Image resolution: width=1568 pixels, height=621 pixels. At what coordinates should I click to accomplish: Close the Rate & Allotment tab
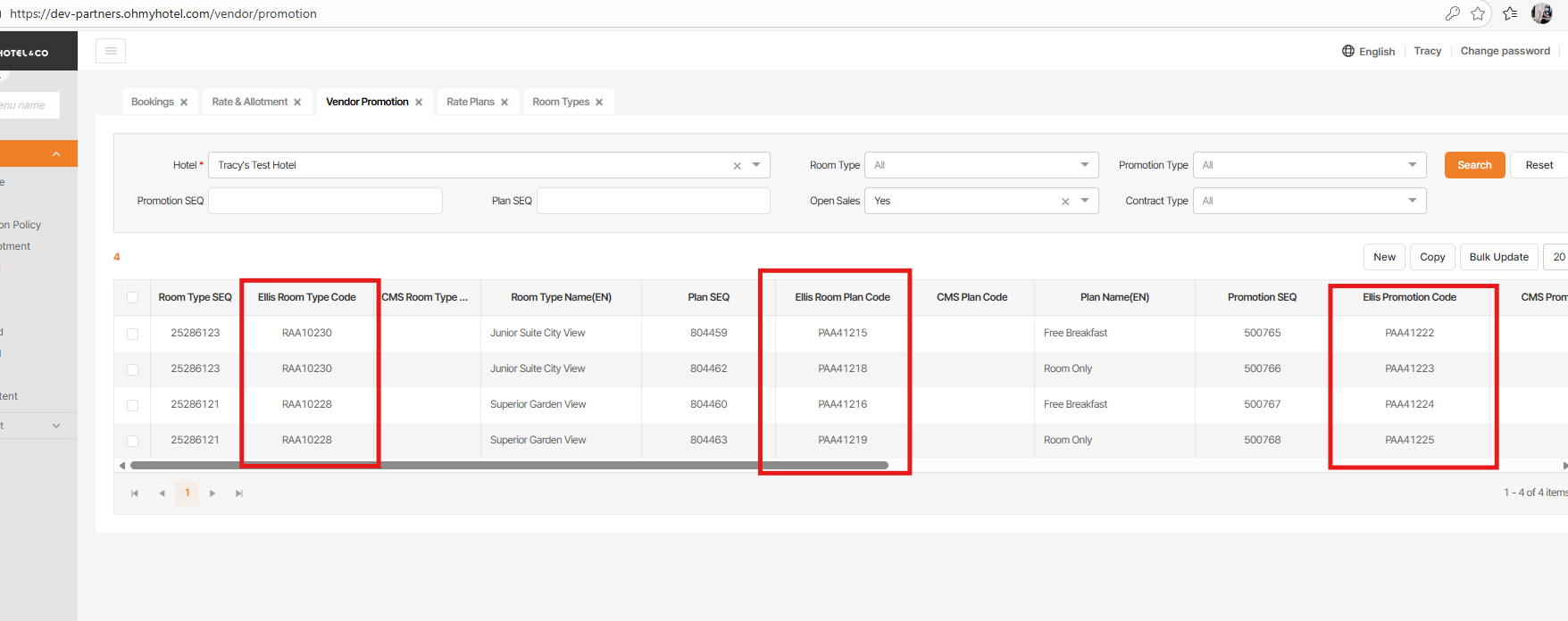tap(297, 103)
